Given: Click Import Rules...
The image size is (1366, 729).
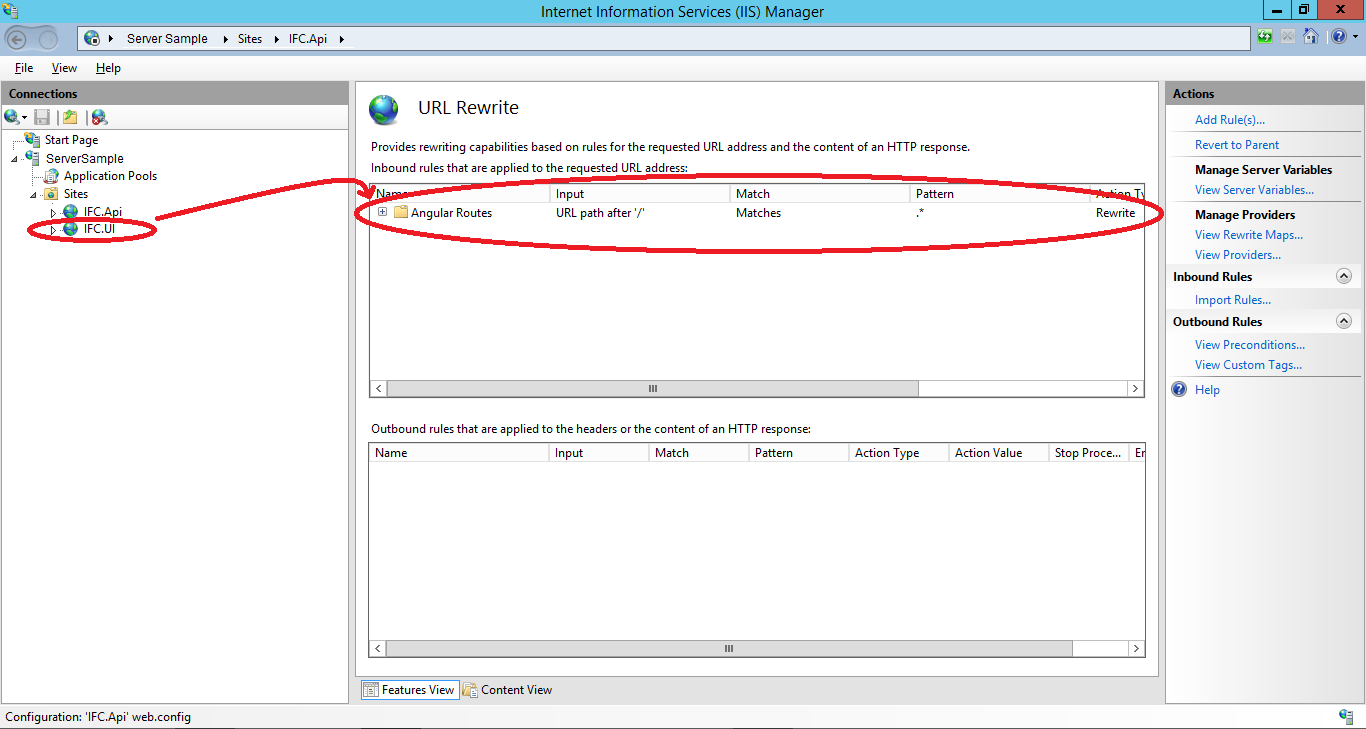Looking at the screenshot, I should click(1233, 299).
